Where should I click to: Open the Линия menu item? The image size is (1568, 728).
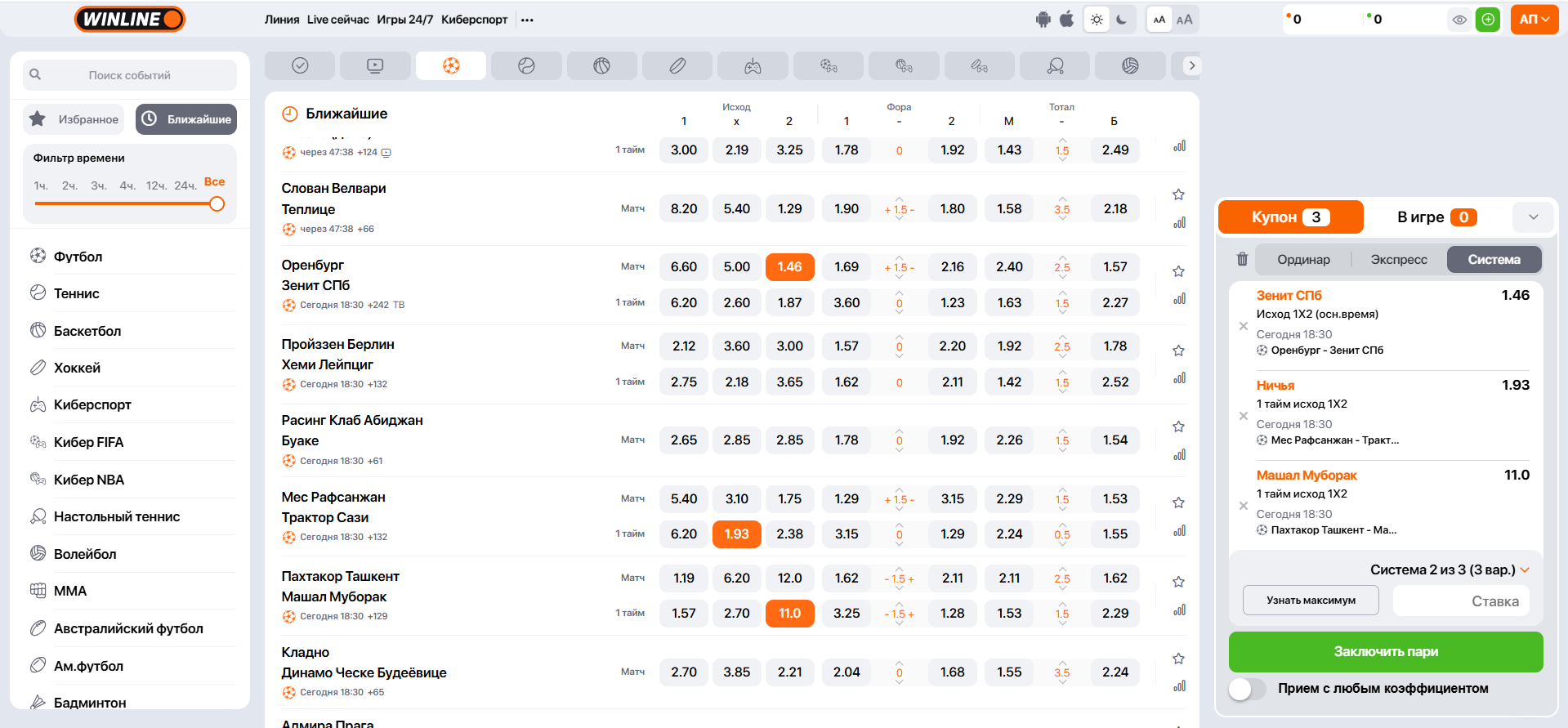click(x=282, y=20)
